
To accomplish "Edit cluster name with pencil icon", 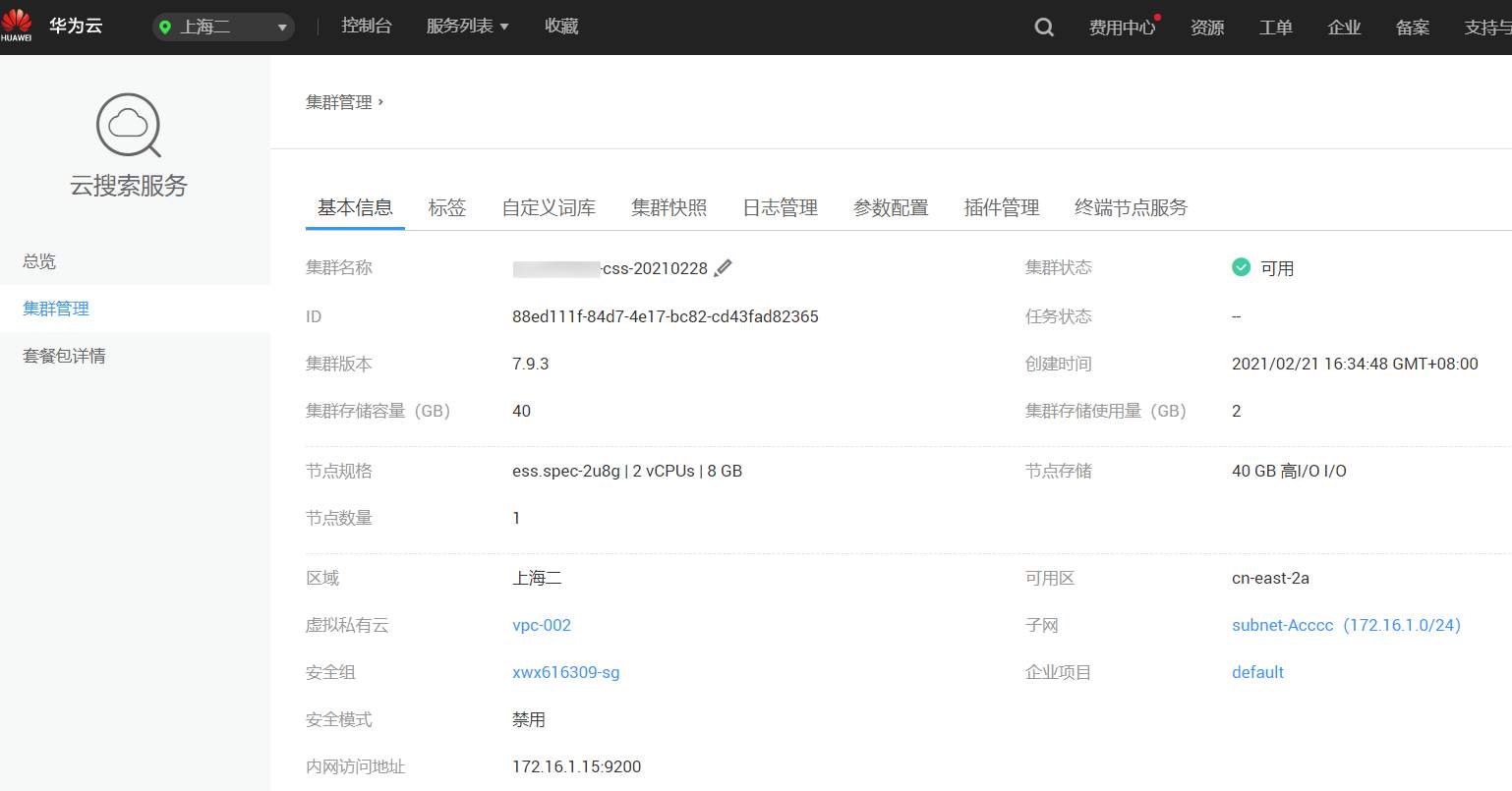I will (723, 268).
